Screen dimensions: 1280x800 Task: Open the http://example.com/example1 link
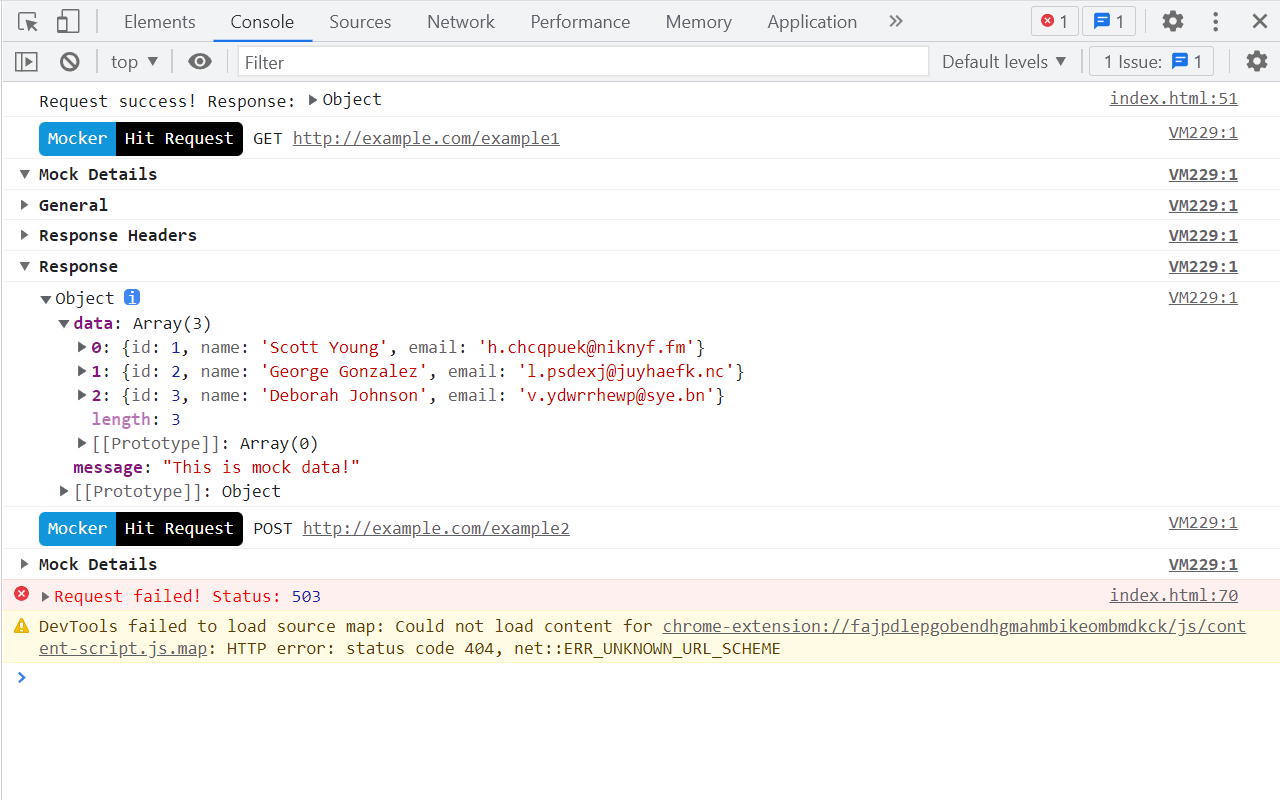coord(426,138)
